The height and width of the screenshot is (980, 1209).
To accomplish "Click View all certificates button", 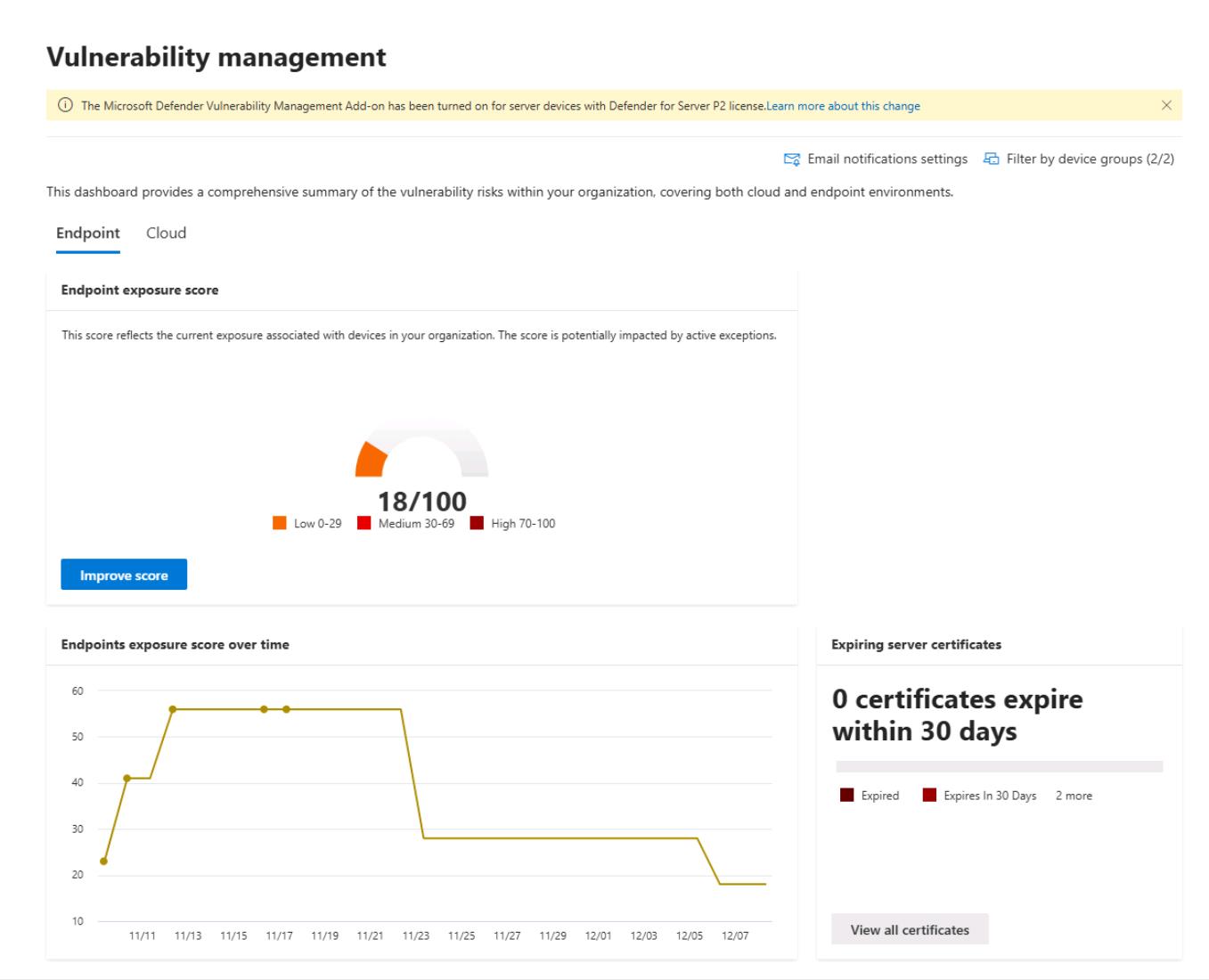I will tap(910, 929).
